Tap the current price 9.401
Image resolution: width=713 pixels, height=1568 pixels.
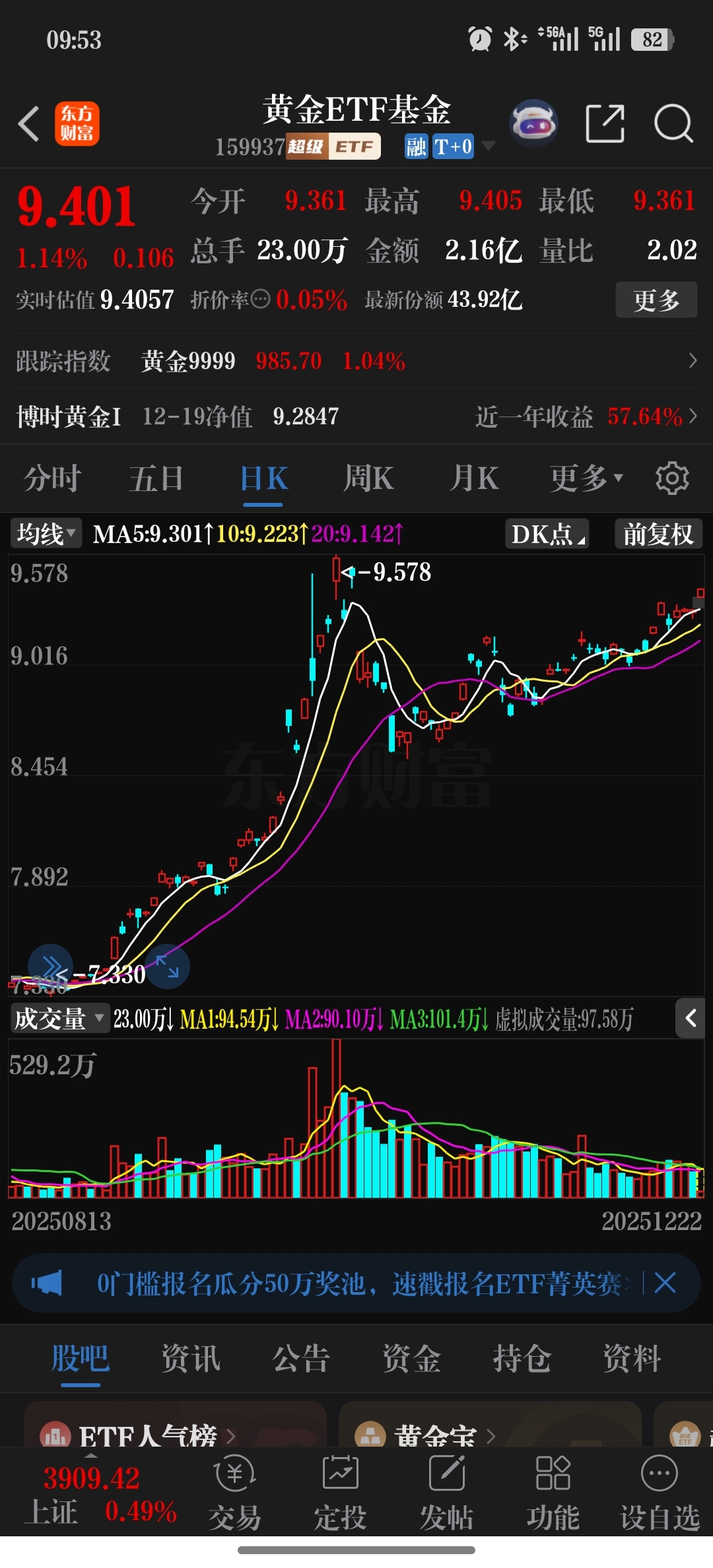(77, 207)
